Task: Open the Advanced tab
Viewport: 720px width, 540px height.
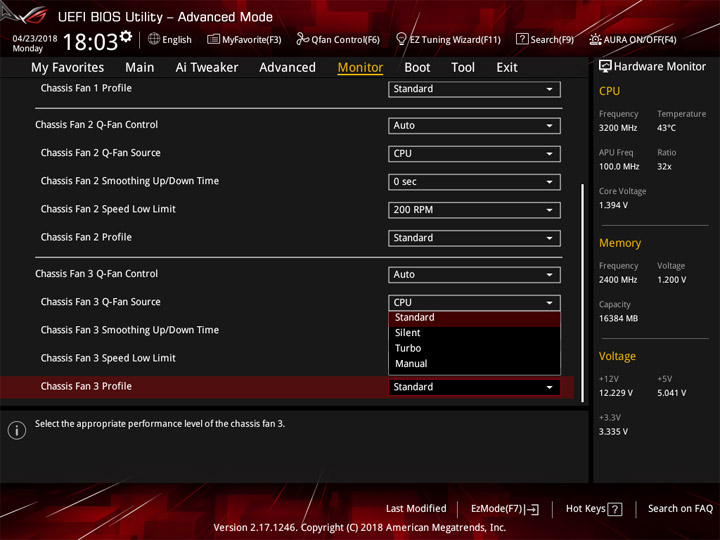Action: 287,68
